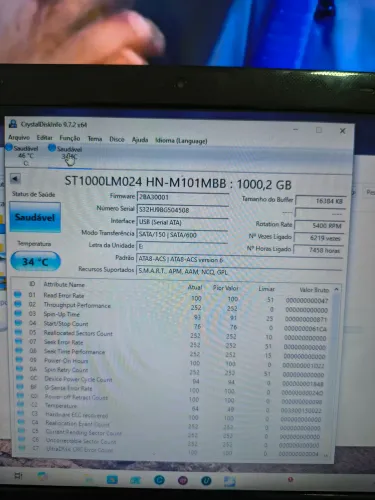Click the Padrão field ATA8-ACS

tap(239, 260)
